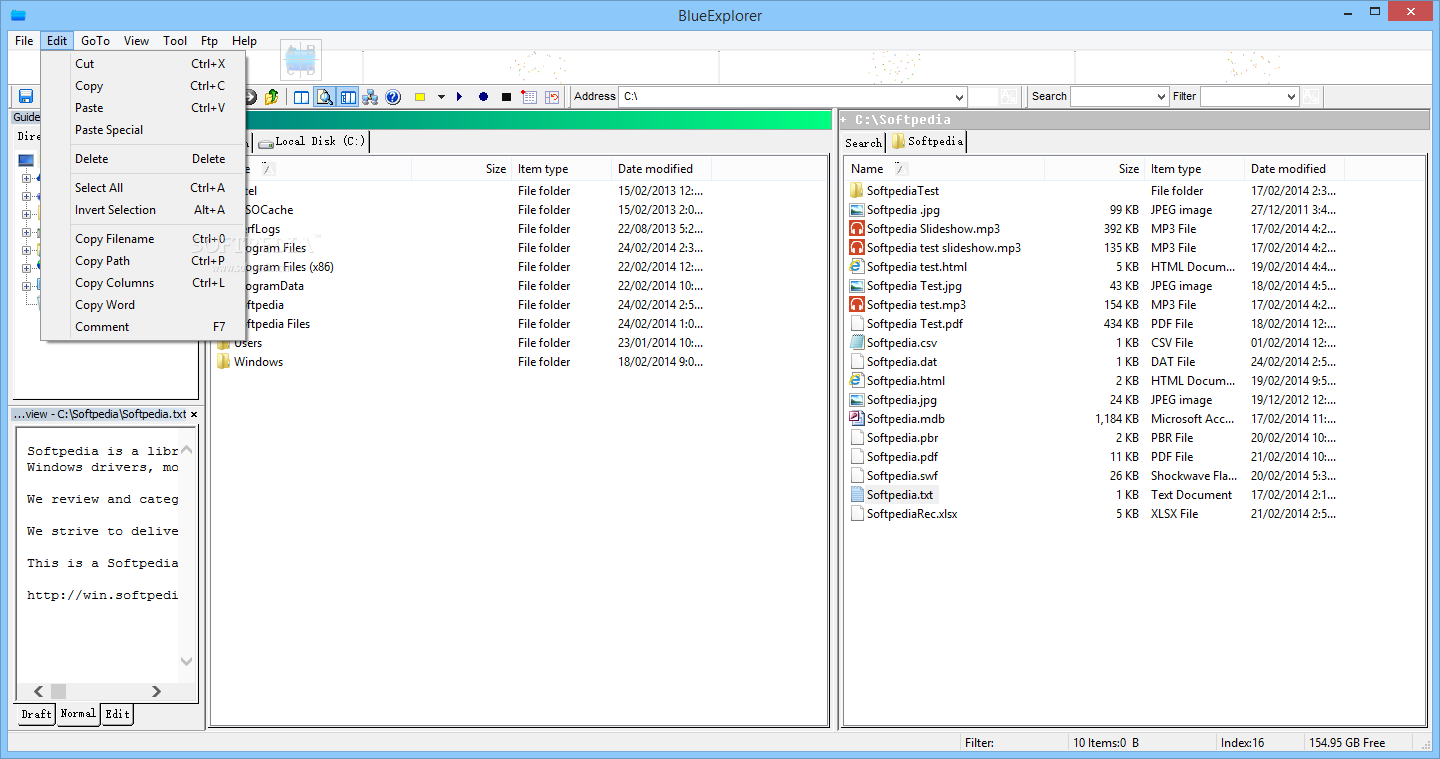This screenshot has height=759, width=1440.
Task: Toggle the tree panel layout toolbar icon
Action: pos(348,97)
